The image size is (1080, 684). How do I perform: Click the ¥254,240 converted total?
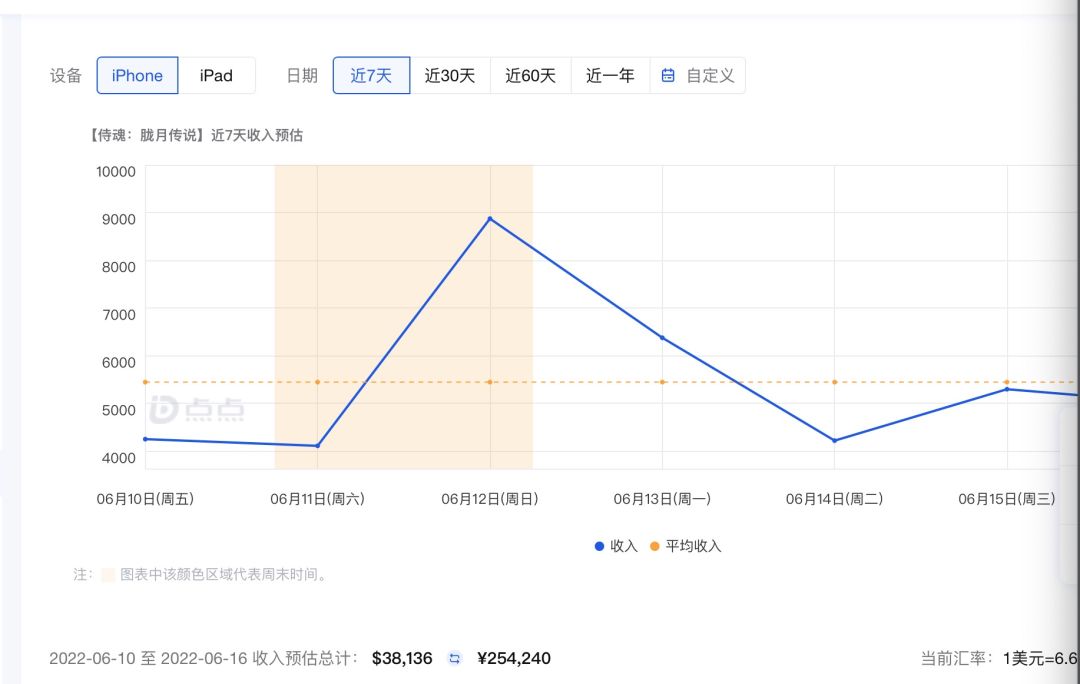(514, 659)
